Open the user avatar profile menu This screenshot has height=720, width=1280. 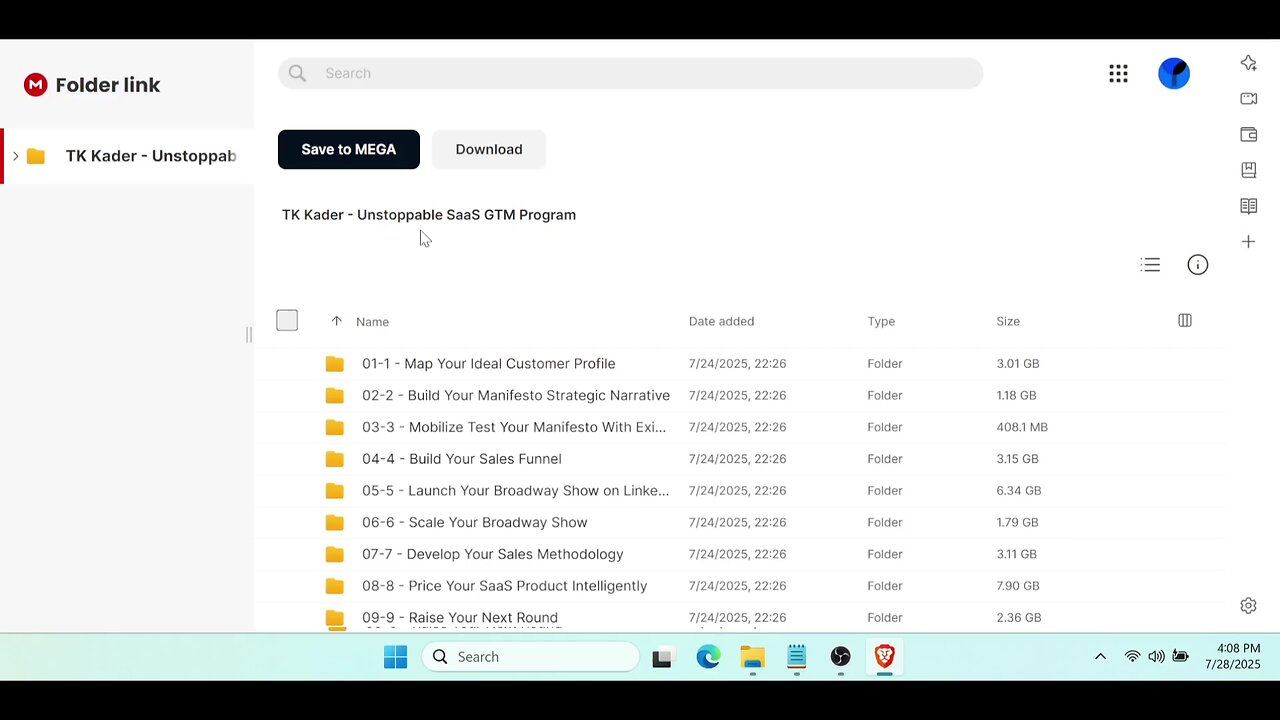1174,73
